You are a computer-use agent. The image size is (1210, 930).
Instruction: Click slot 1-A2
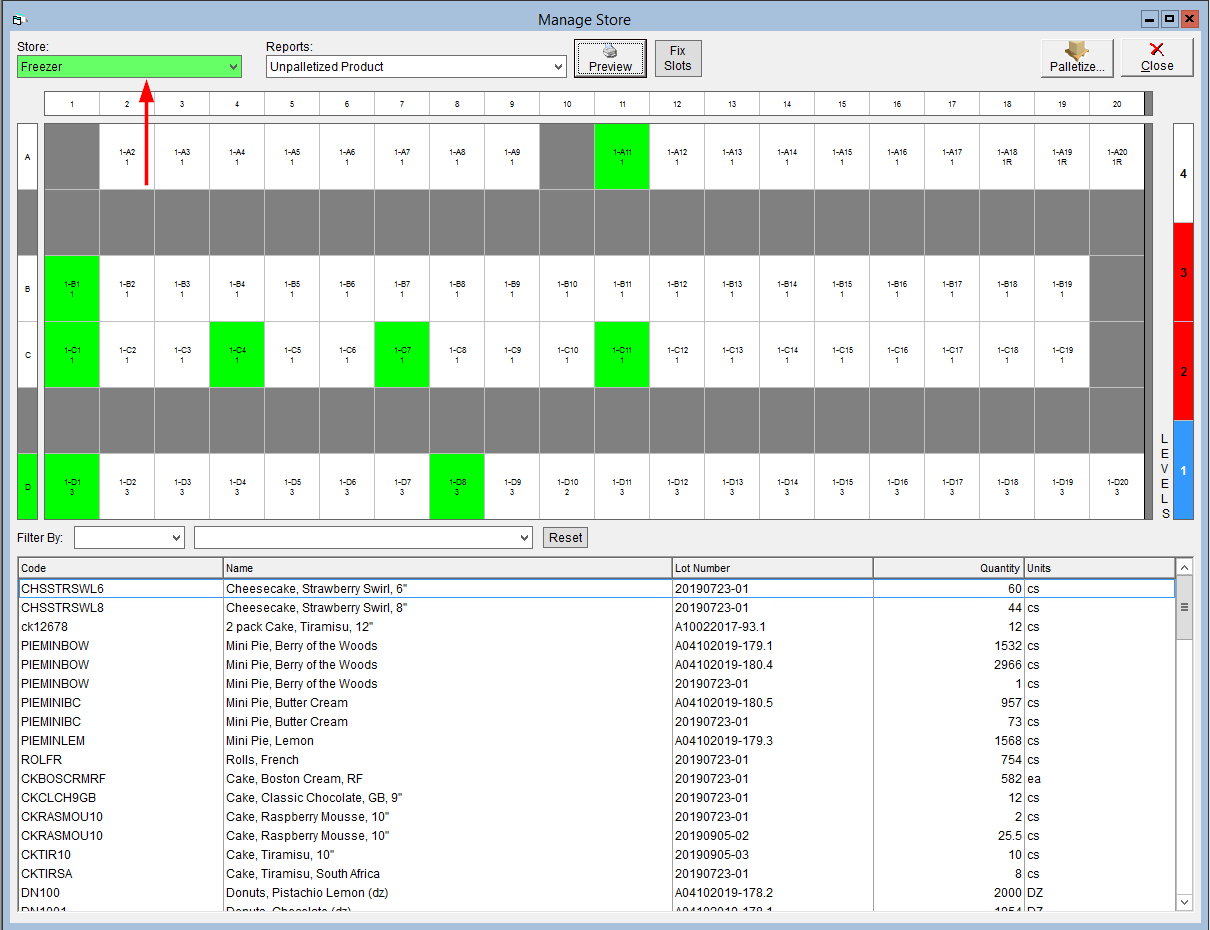127,157
